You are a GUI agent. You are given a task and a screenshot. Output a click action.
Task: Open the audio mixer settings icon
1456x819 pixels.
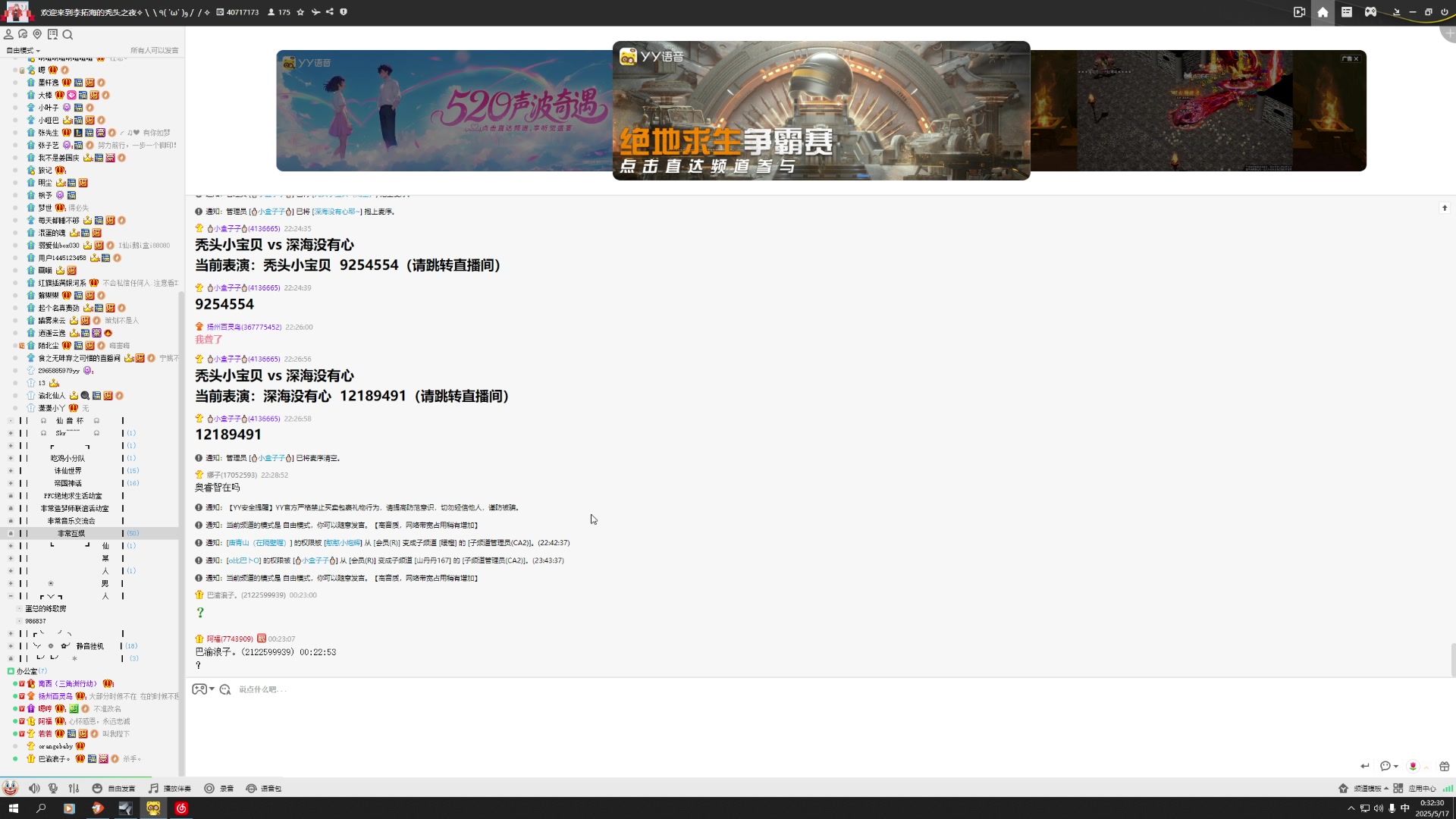pos(74,789)
